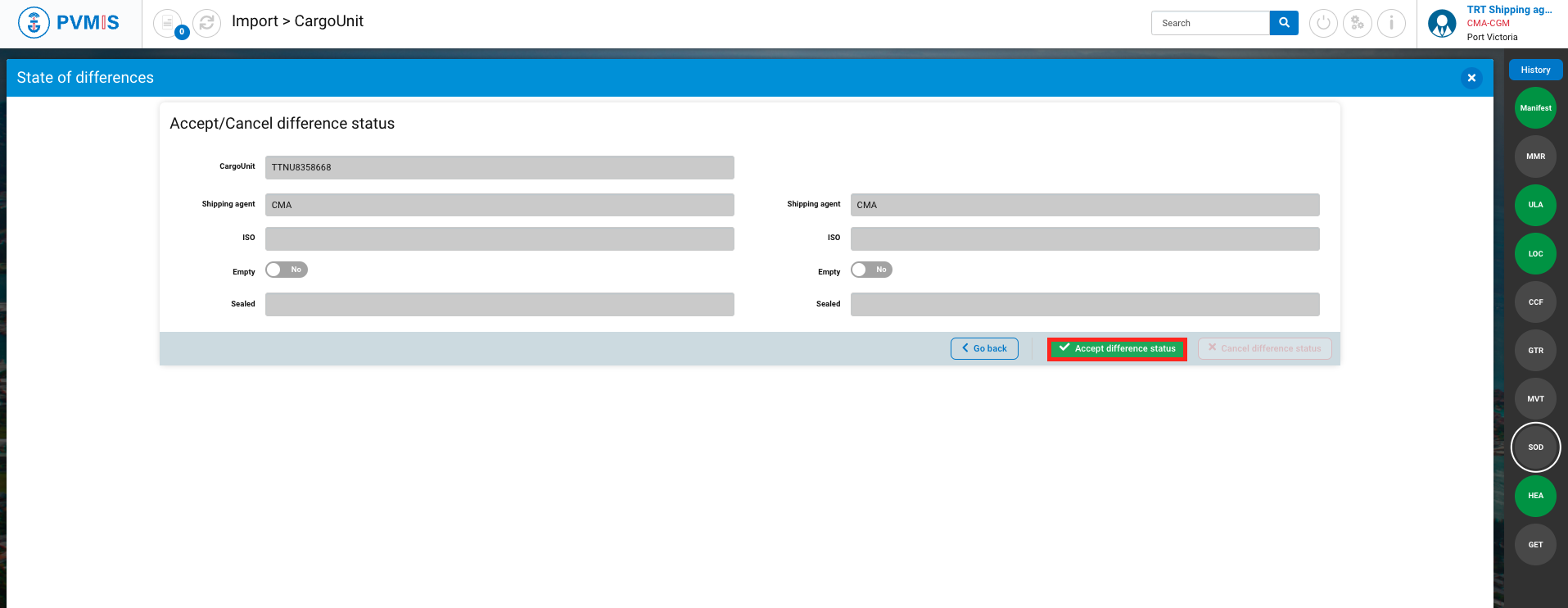This screenshot has width=1568, height=608.
Task: Select the Manifest step circle
Action: point(1535,108)
